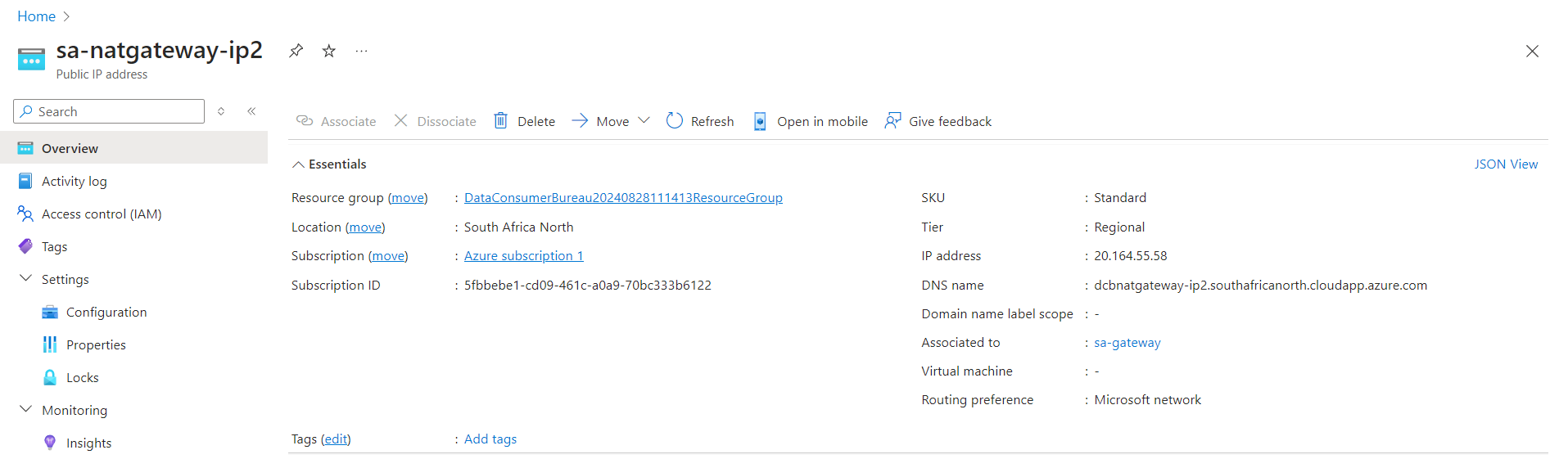
Task: Select the subscription ID 5fbbebe1-cd09-461c-a0a9-70bc333b6122
Action: coord(588,286)
